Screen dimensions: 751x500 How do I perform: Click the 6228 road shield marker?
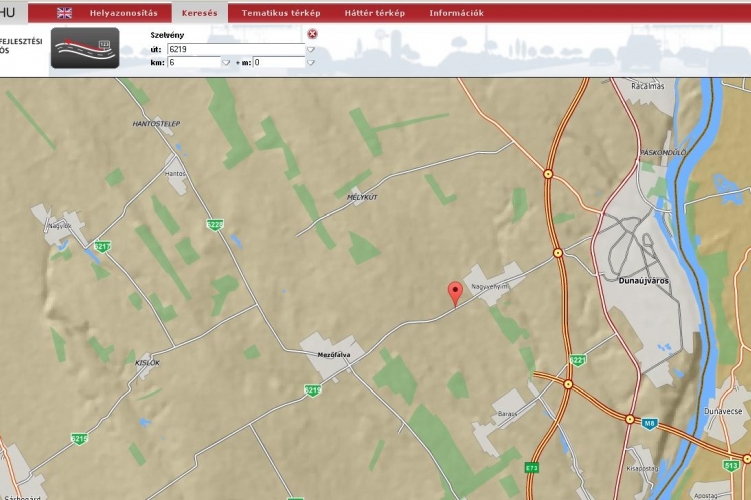click(215, 225)
